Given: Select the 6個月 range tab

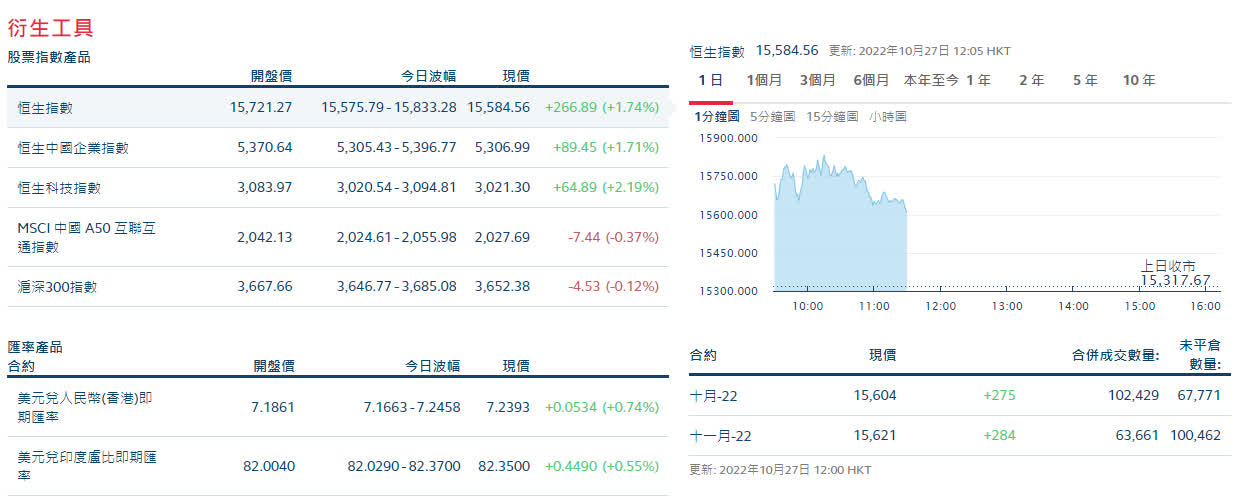Looking at the screenshot, I should coord(871,81).
